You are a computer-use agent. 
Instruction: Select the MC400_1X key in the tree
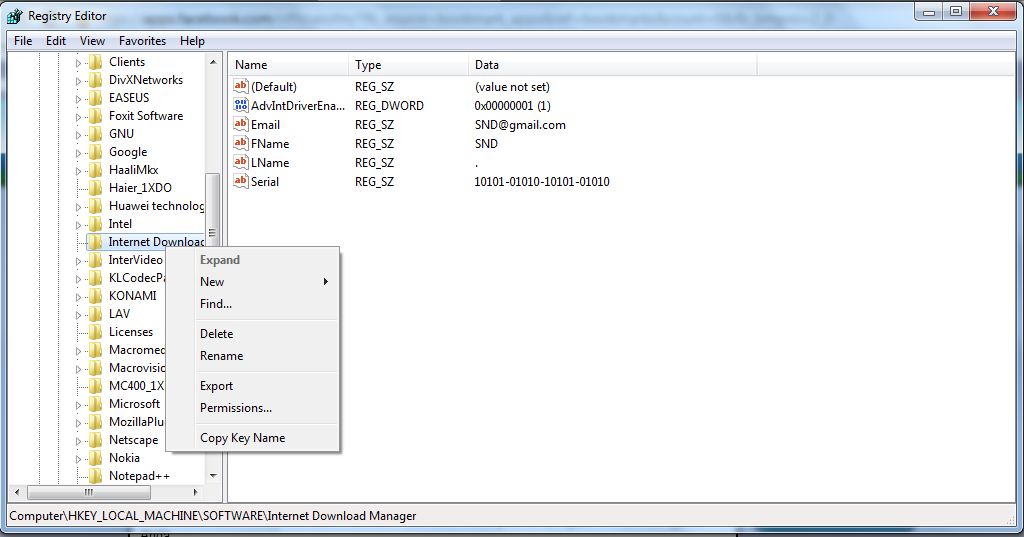click(x=136, y=385)
